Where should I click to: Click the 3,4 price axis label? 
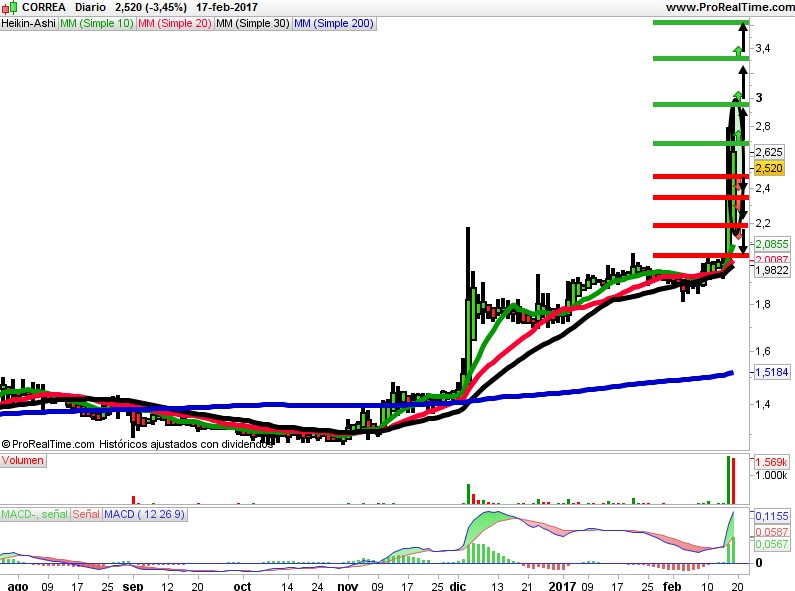pos(763,48)
